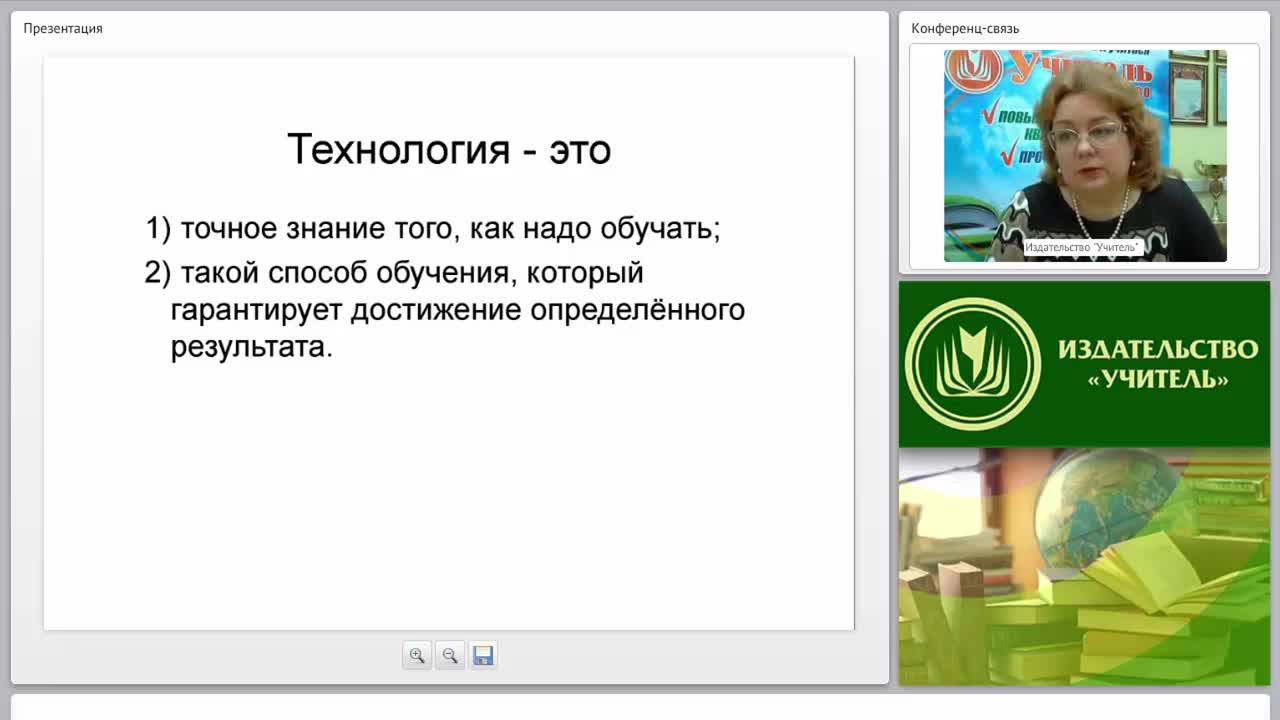The height and width of the screenshot is (720, 1280).
Task: Click the 'Издательство "Учитель"' video name label
Action: [x=1082, y=247]
